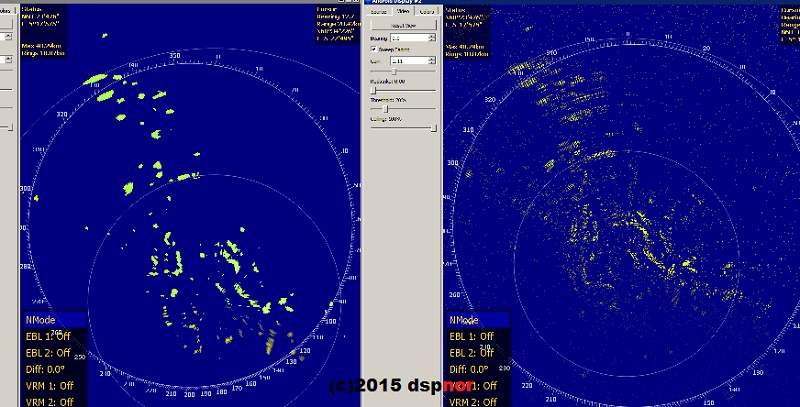Select the Colours tab in middle panel

coord(426,12)
